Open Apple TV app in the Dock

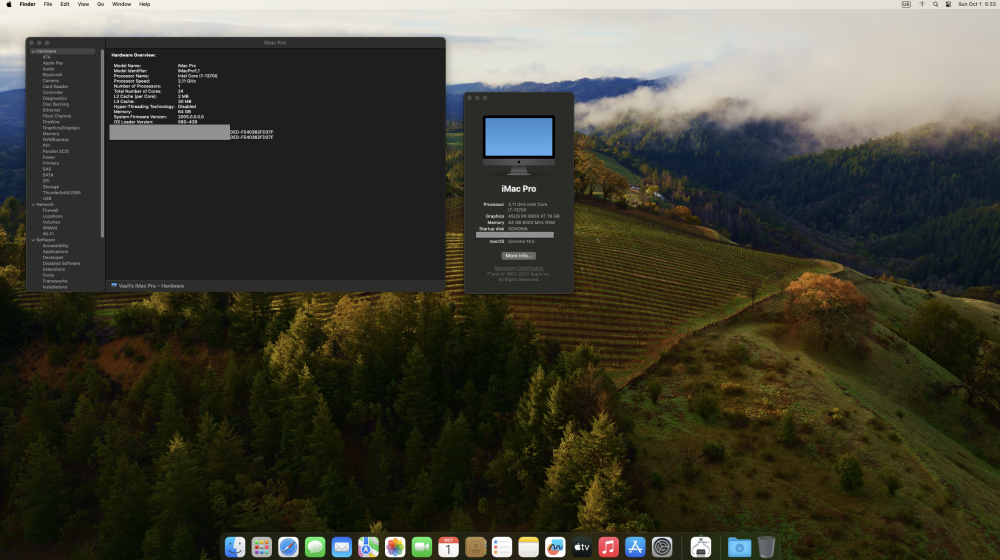point(582,547)
